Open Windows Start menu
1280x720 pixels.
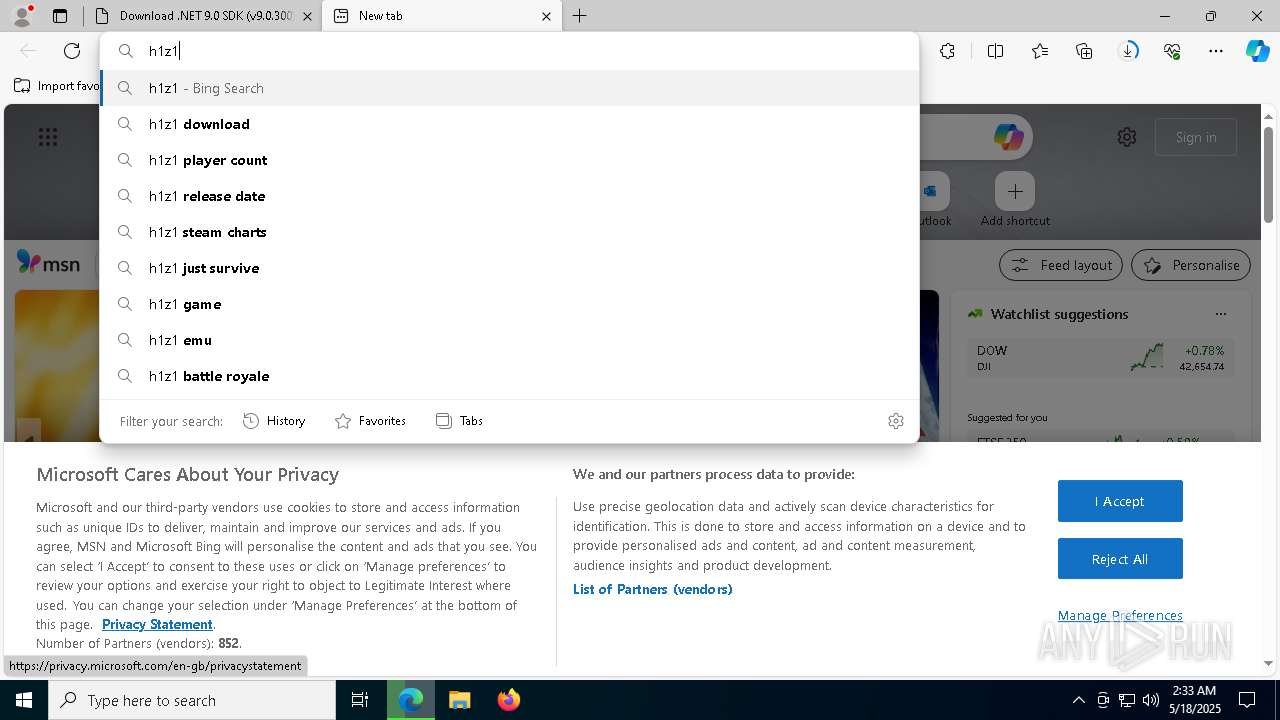tap(24, 700)
